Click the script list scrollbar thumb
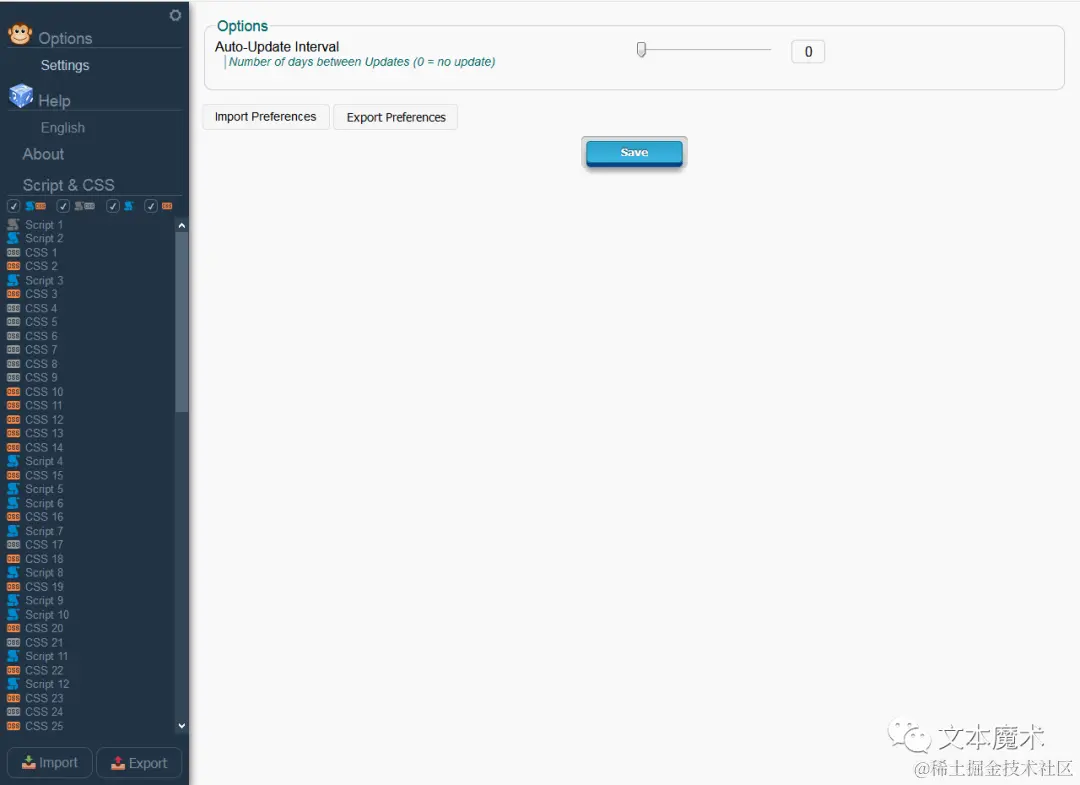The width and height of the screenshot is (1080, 785). 182,322
